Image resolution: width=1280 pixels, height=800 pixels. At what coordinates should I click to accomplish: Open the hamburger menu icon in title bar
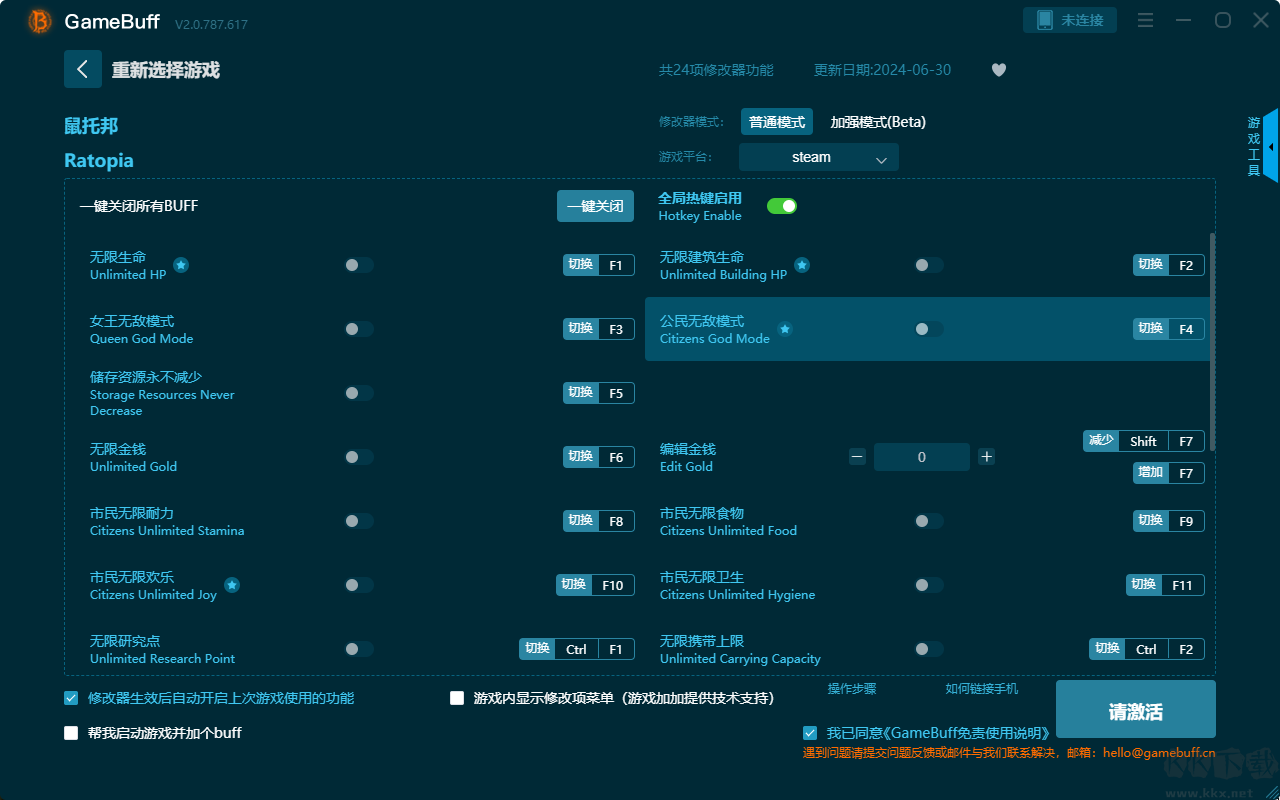coord(1146,21)
